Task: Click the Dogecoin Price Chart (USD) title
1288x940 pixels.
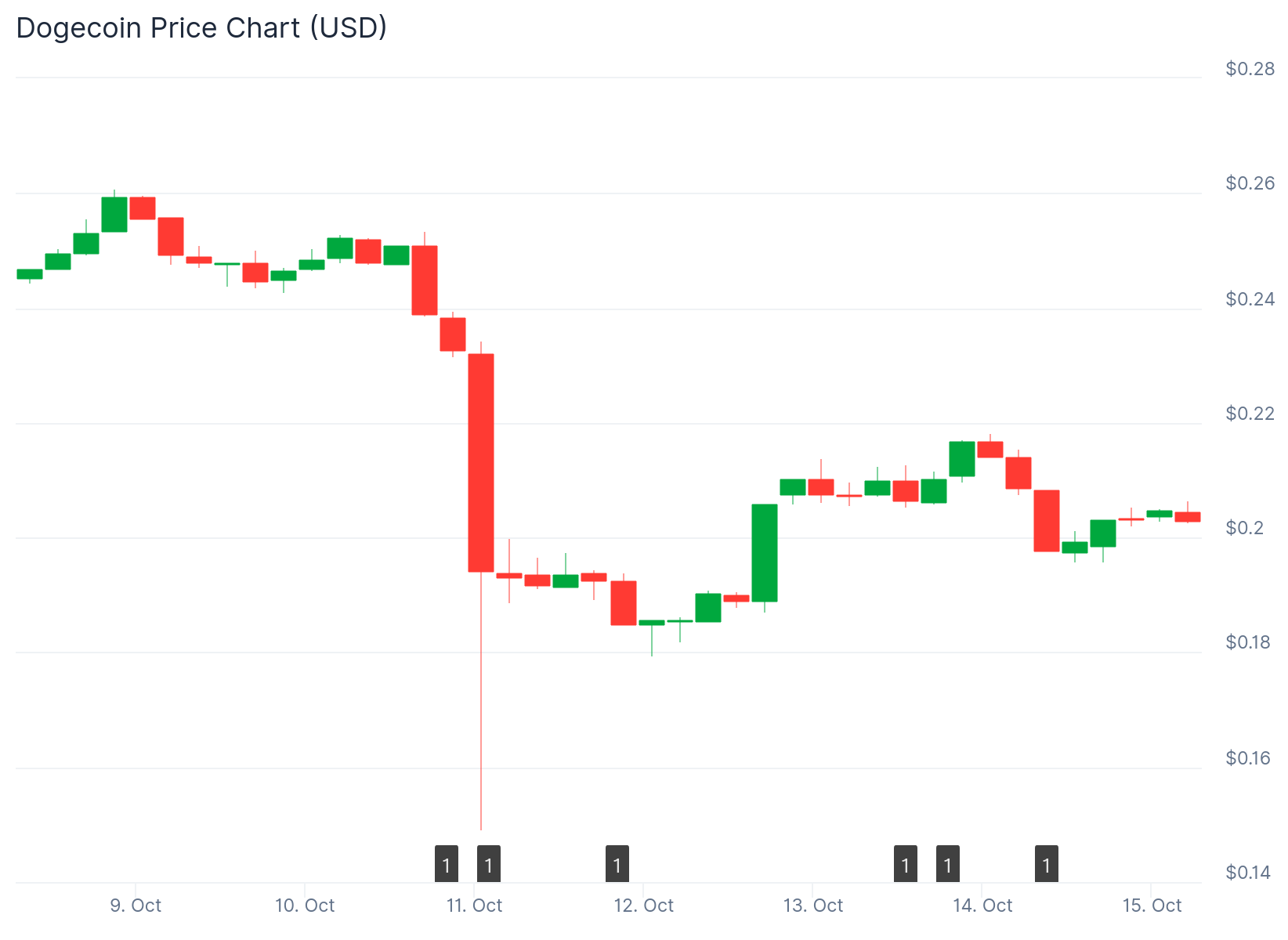Action: point(201,28)
